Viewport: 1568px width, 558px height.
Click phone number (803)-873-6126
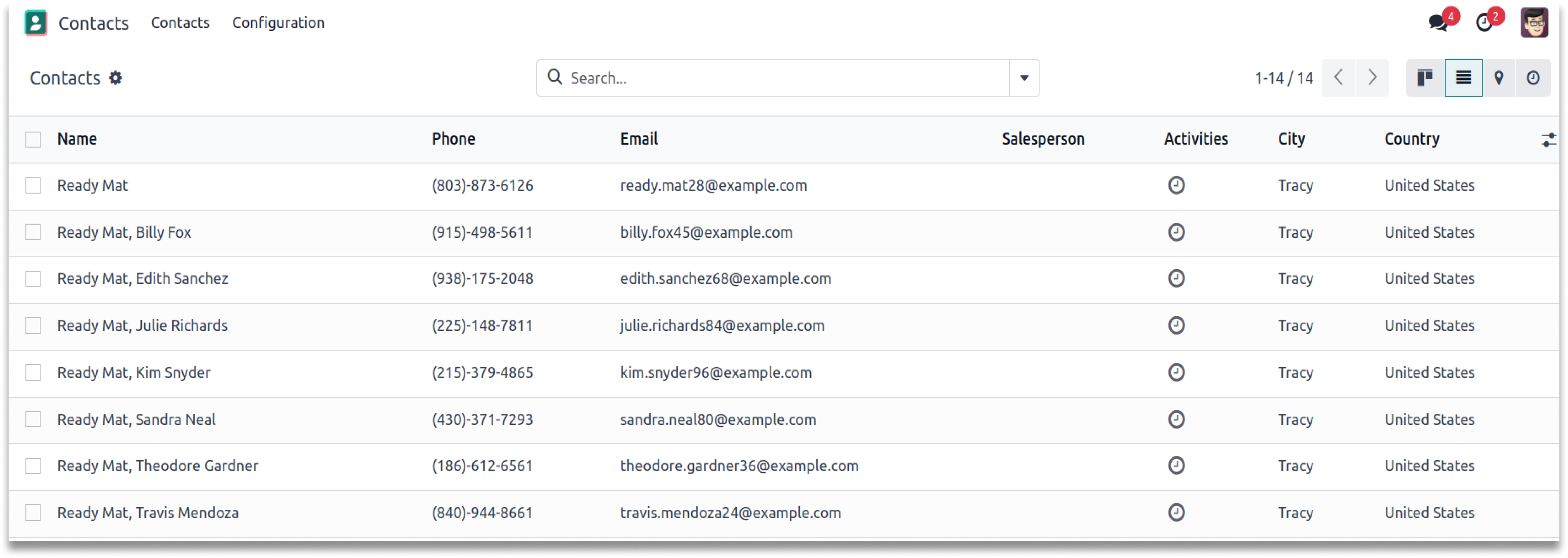click(483, 185)
